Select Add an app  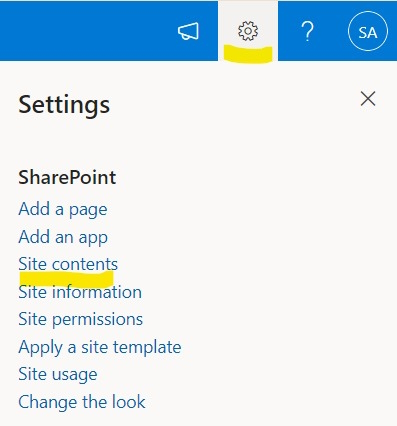pos(63,237)
